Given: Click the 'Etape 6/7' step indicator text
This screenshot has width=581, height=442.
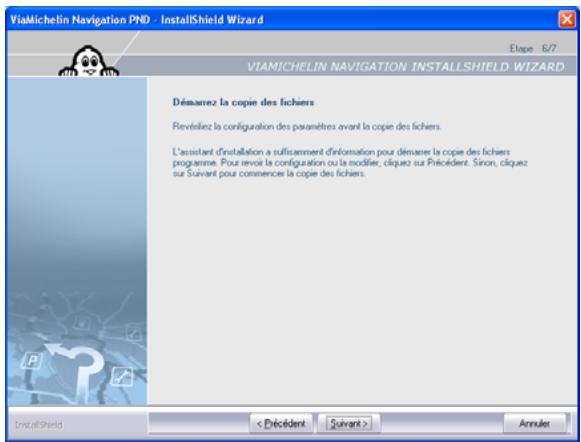Looking at the screenshot, I should [x=532, y=48].
